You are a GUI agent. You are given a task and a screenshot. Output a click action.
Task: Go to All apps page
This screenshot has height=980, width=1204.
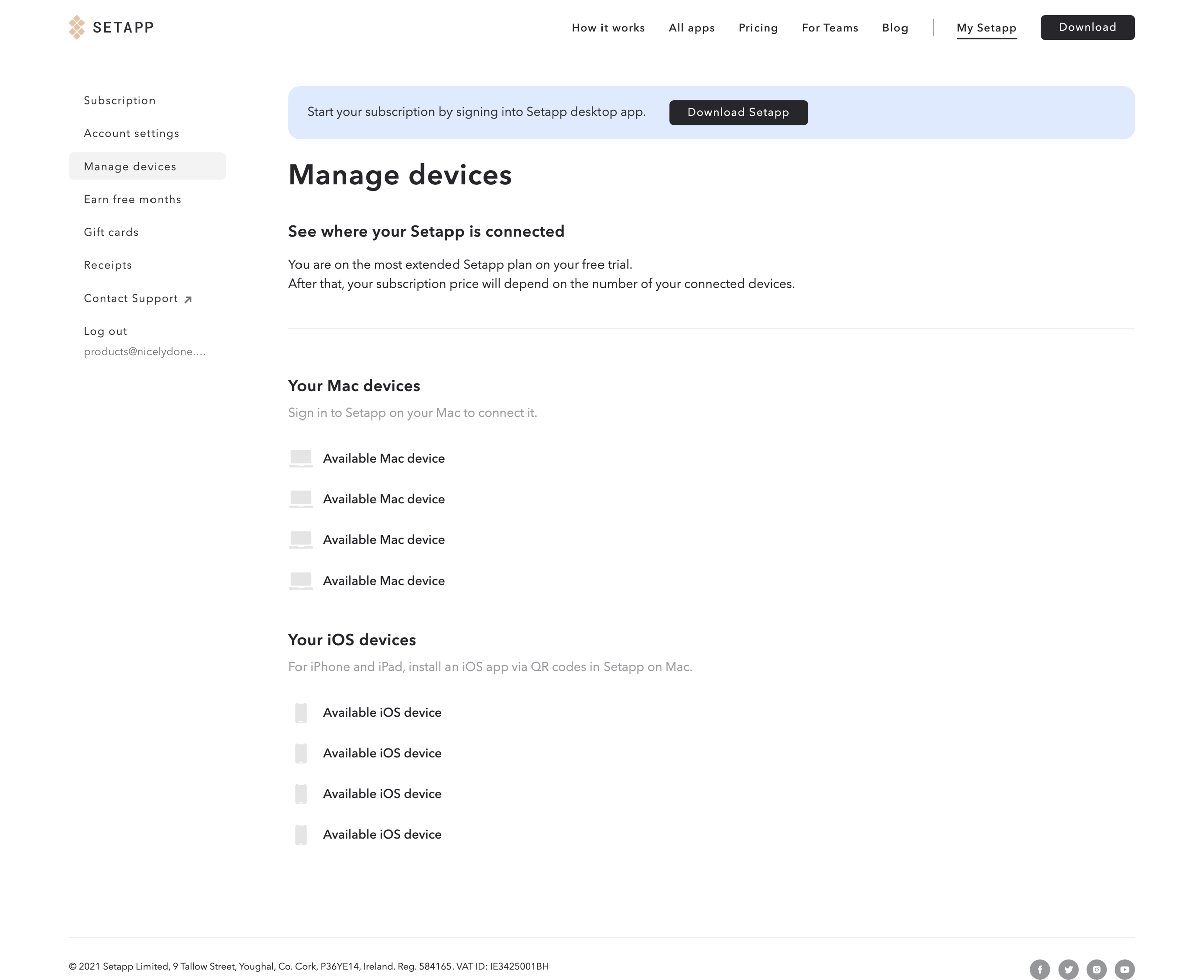691,28
